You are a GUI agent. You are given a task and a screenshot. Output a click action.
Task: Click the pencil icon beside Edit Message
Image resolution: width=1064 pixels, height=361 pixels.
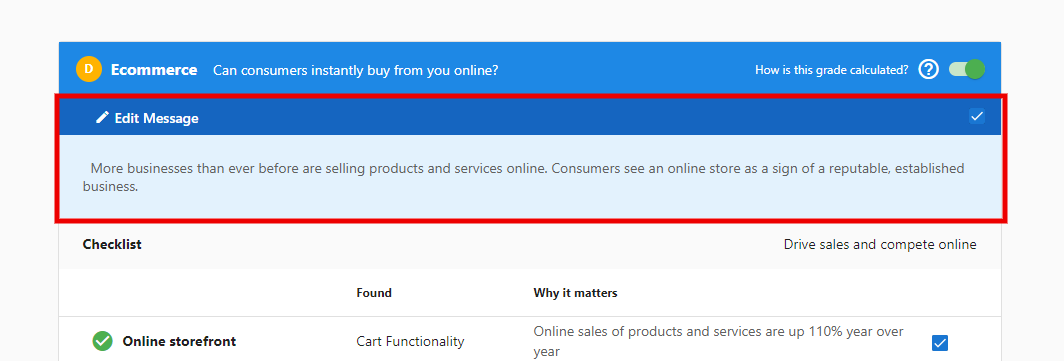tap(102, 117)
